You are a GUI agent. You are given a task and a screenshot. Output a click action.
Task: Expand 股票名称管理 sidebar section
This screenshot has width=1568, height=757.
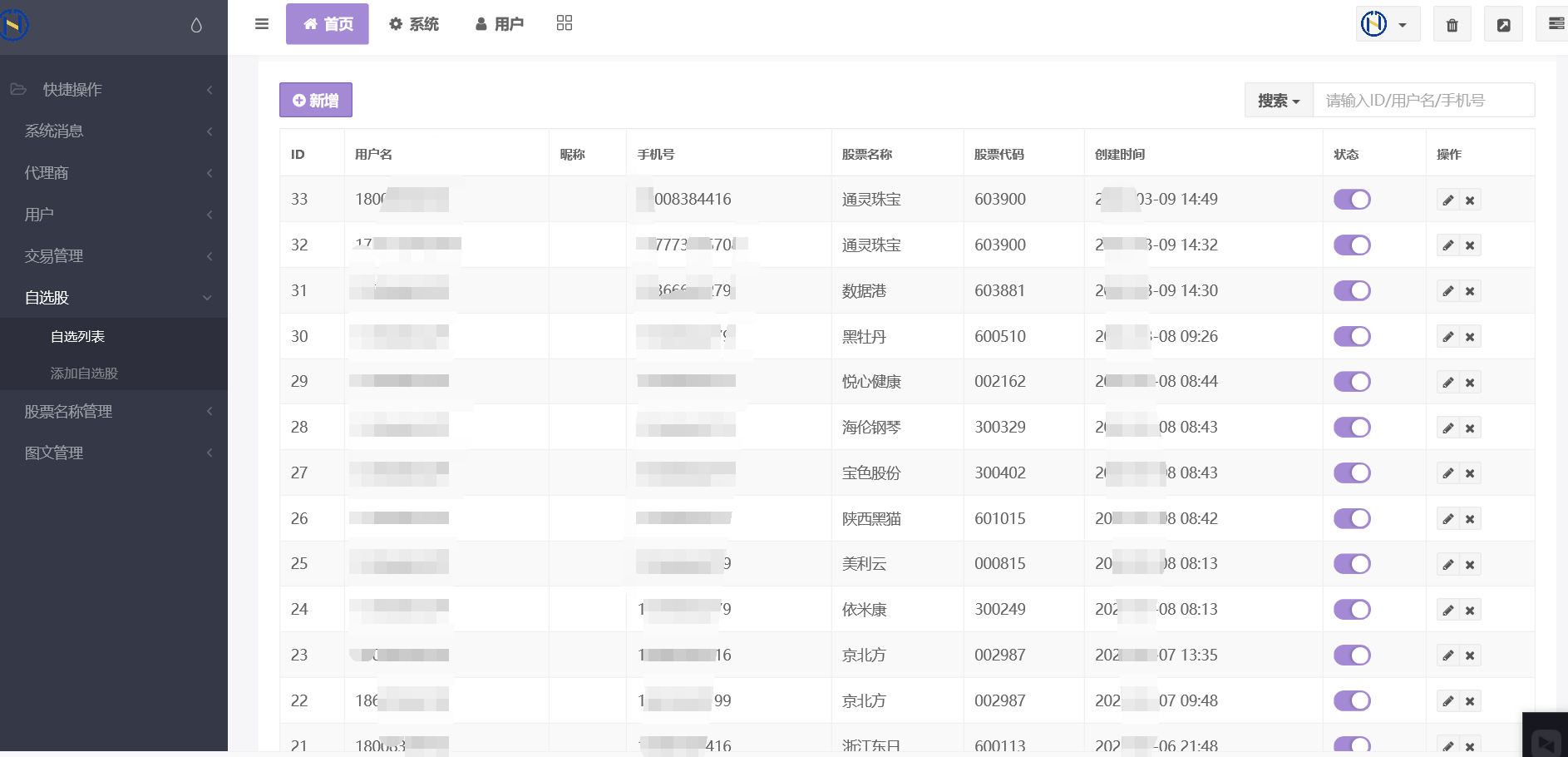[x=114, y=412]
